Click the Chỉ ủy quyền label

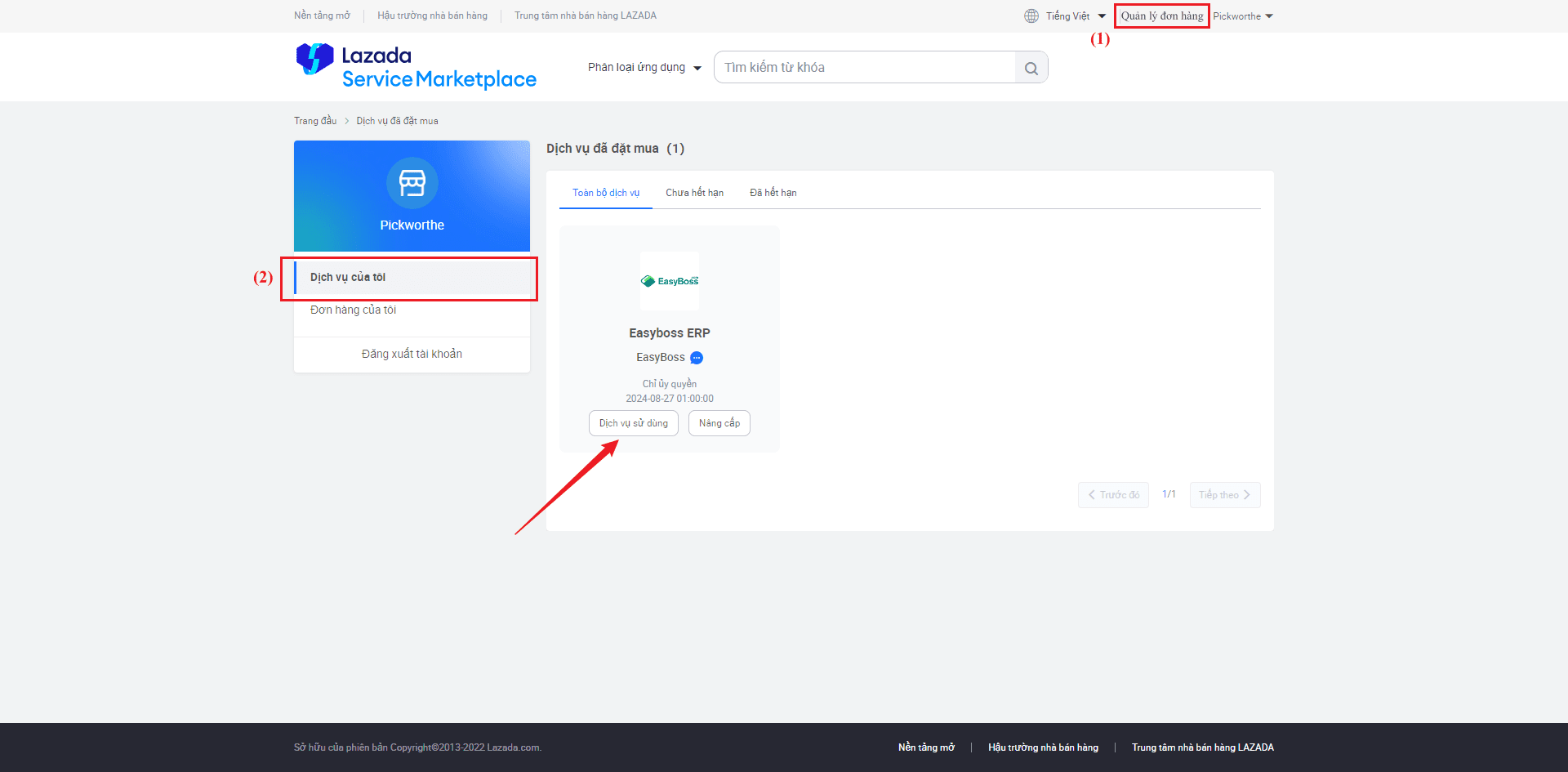point(670,384)
